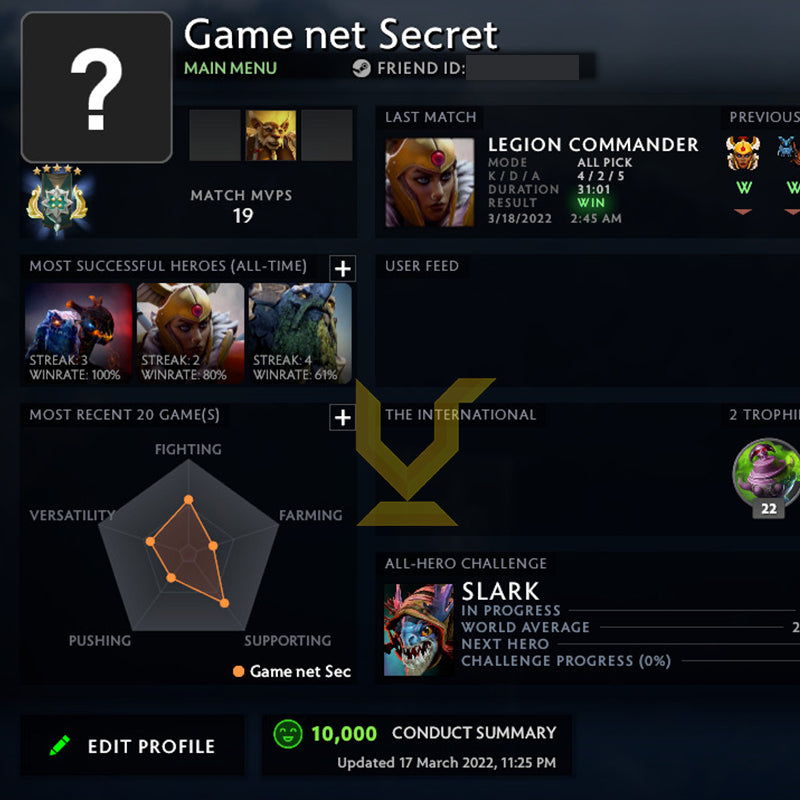Open the EDIT PROFILE button
This screenshot has width=800, height=800.
point(132,745)
